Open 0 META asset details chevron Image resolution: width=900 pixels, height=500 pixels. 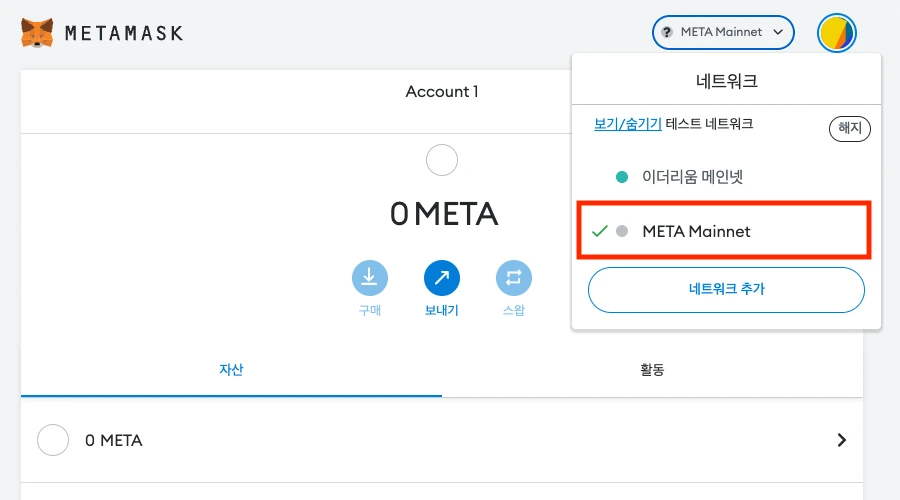click(842, 440)
